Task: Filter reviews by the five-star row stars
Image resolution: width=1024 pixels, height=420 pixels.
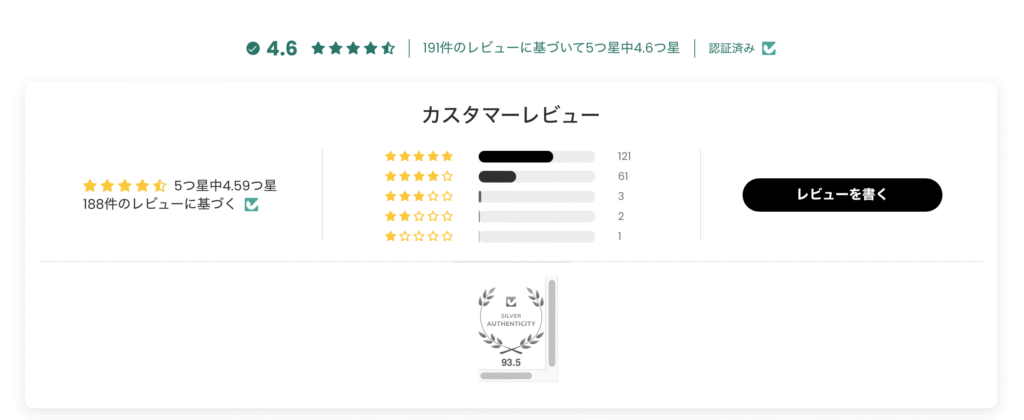Action: coord(419,156)
